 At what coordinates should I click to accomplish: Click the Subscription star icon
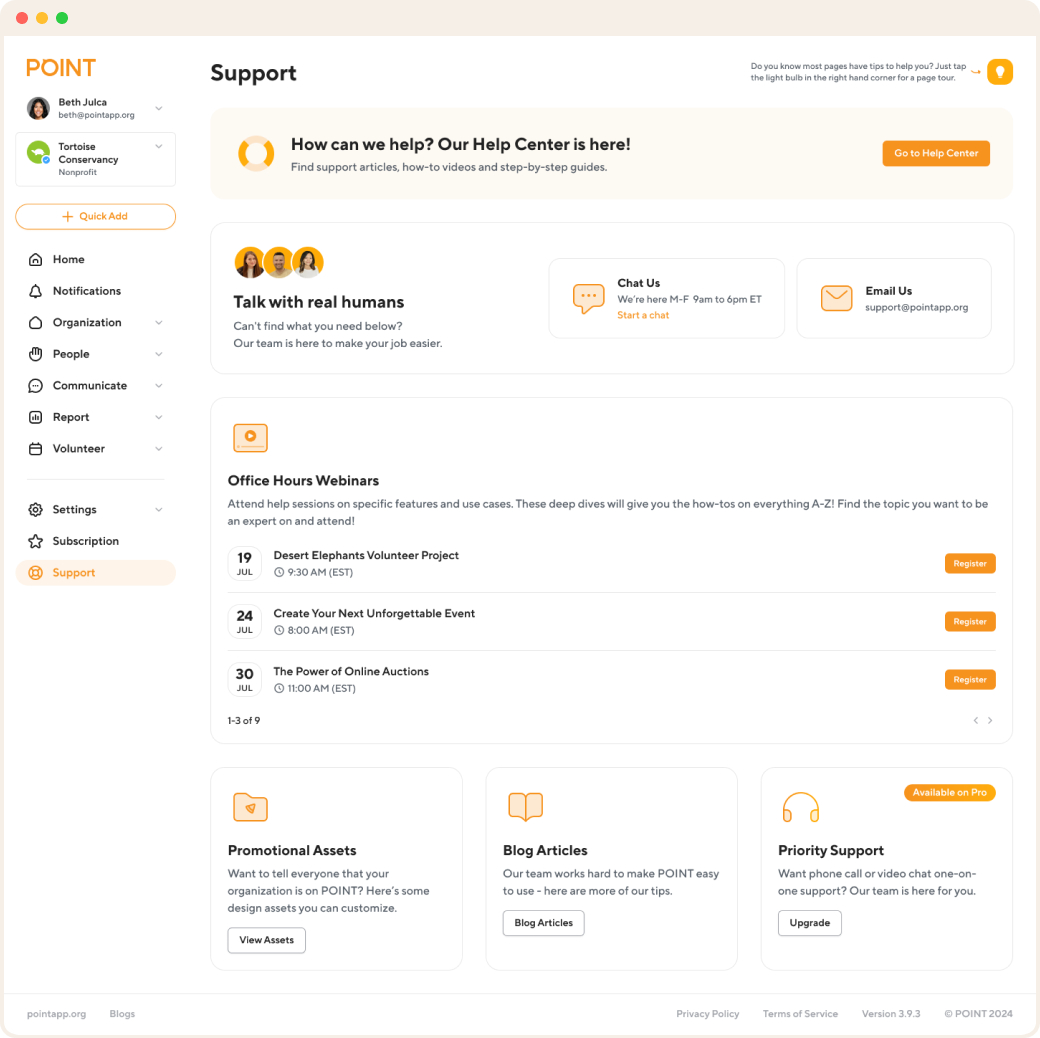point(36,541)
